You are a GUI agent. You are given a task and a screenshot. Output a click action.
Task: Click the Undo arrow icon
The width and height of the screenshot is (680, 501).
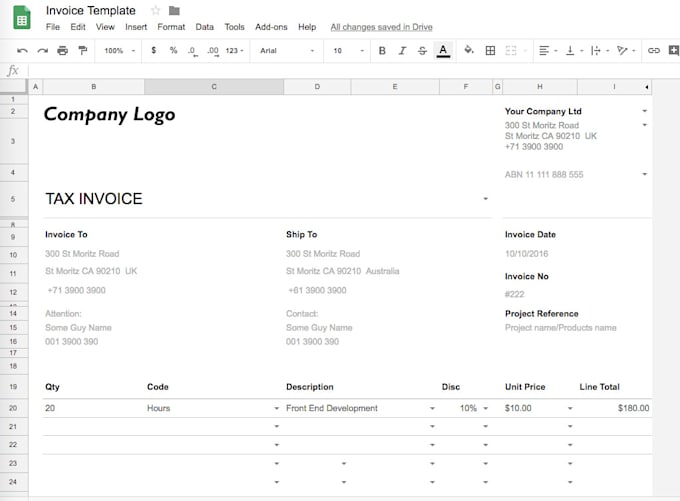(x=22, y=51)
